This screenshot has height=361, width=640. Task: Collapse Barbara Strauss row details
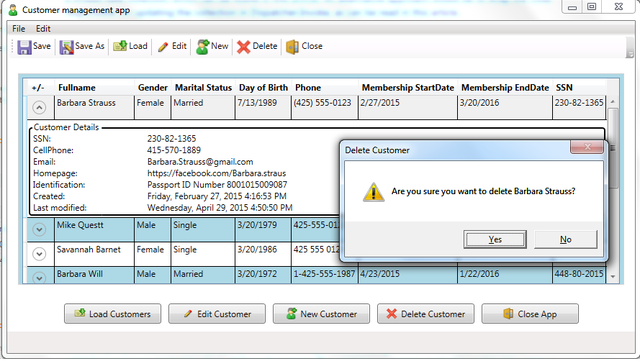click(x=39, y=108)
